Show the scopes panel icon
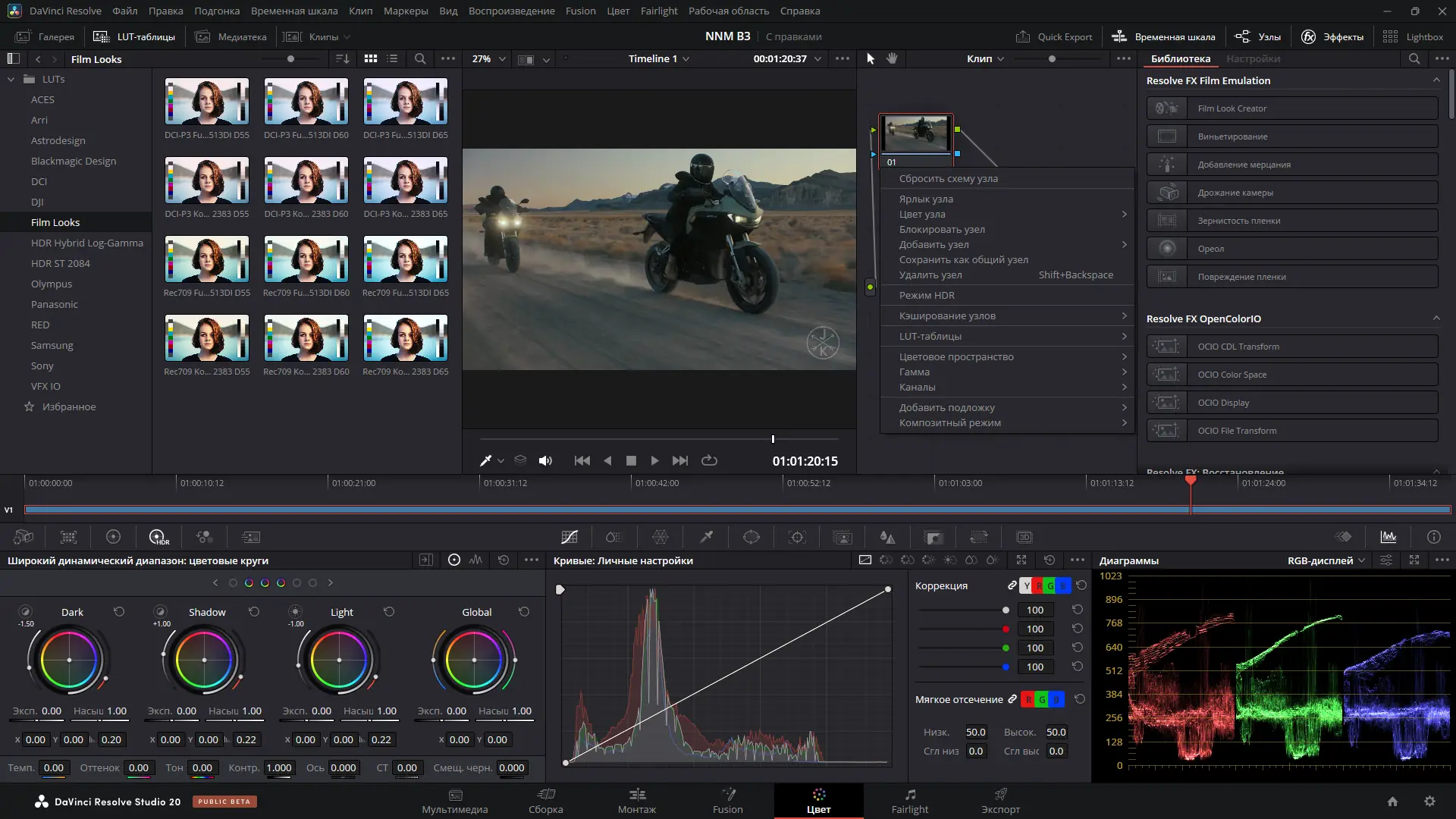The height and width of the screenshot is (819, 1456). tap(1389, 537)
